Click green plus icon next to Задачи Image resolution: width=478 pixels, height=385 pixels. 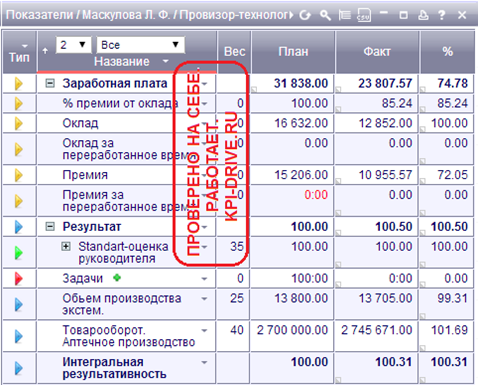pyautogui.click(x=117, y=277)
